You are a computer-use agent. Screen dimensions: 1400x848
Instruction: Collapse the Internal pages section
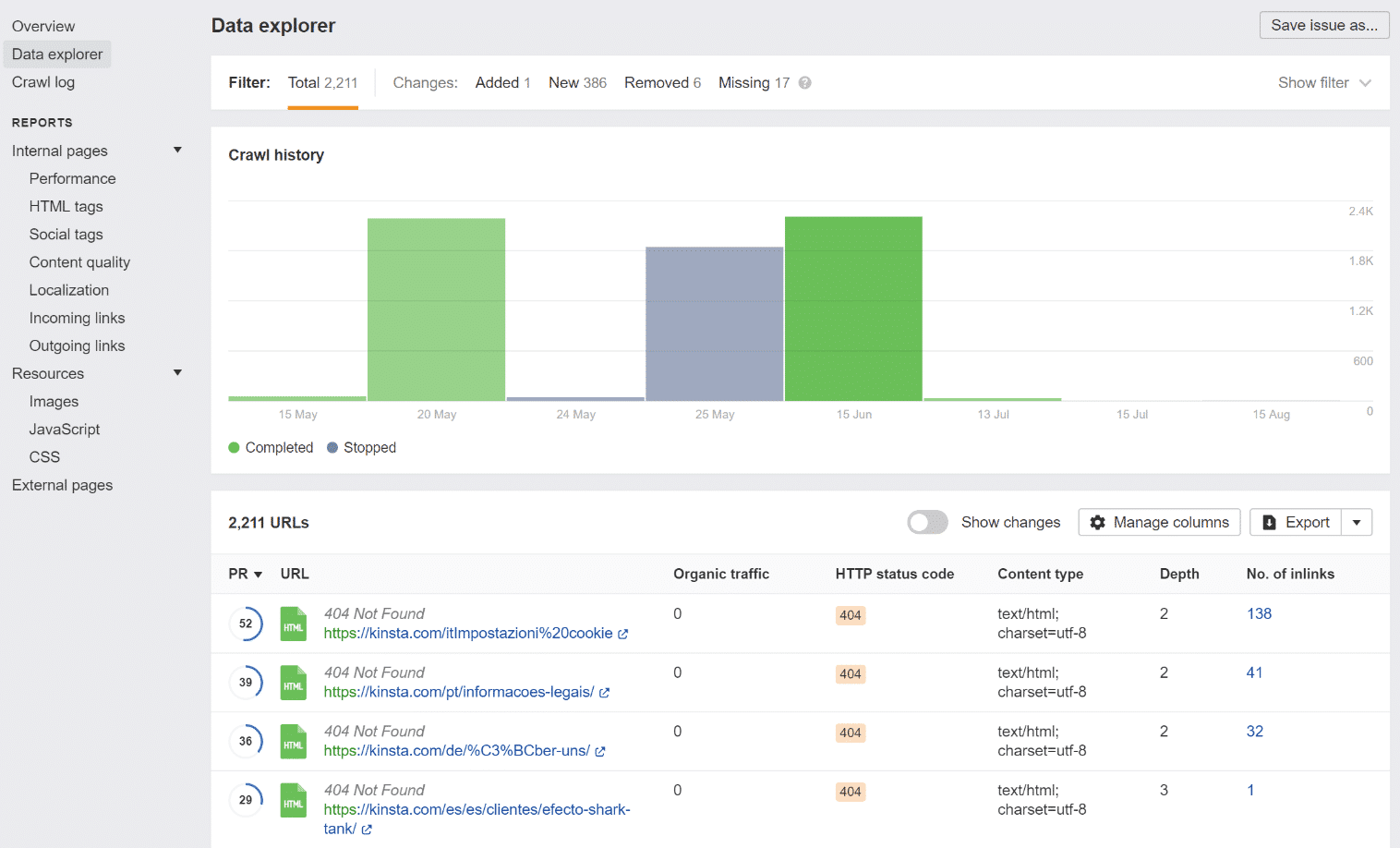177,150
